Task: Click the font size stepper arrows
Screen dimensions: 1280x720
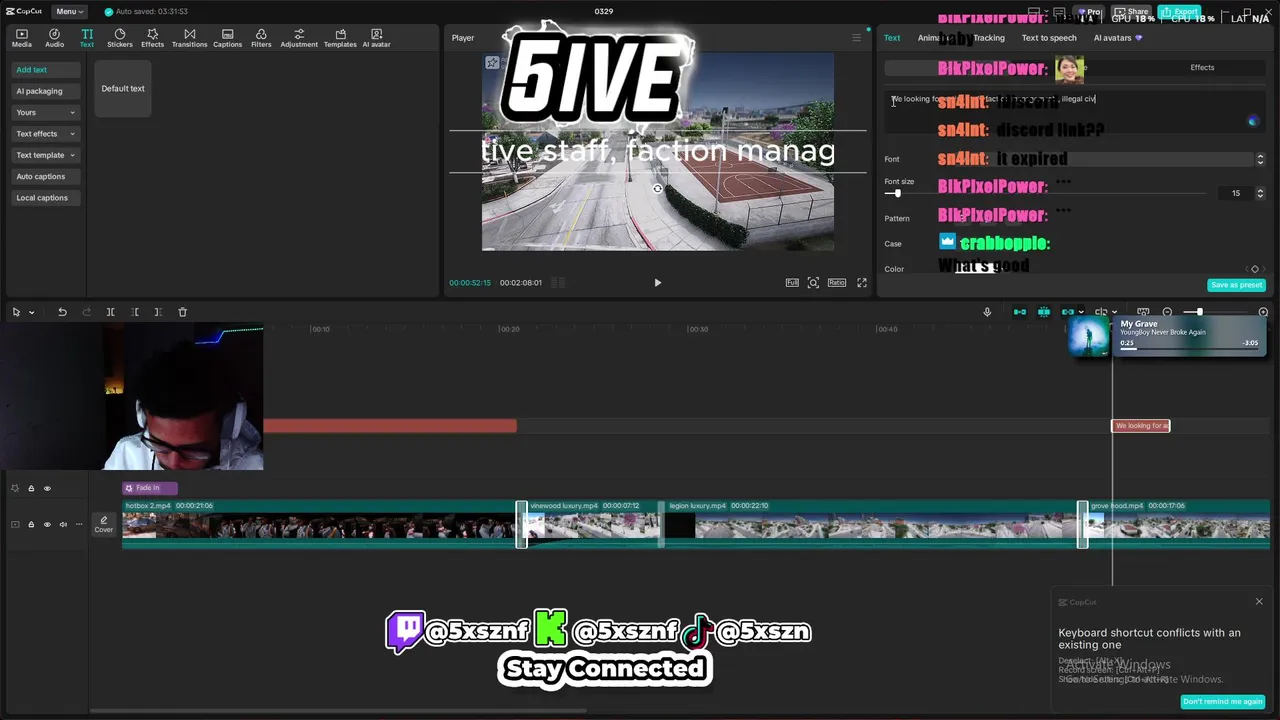Action: tap(1260, 193)
